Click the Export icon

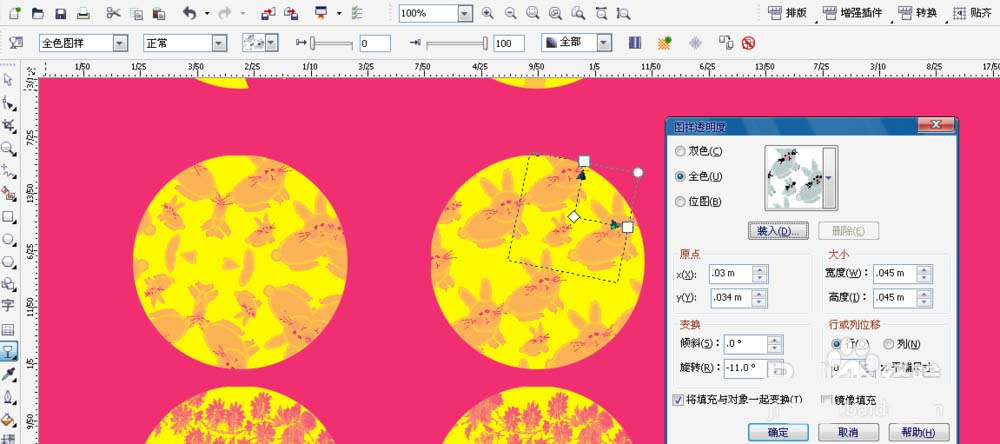click(x=291, y=13)
